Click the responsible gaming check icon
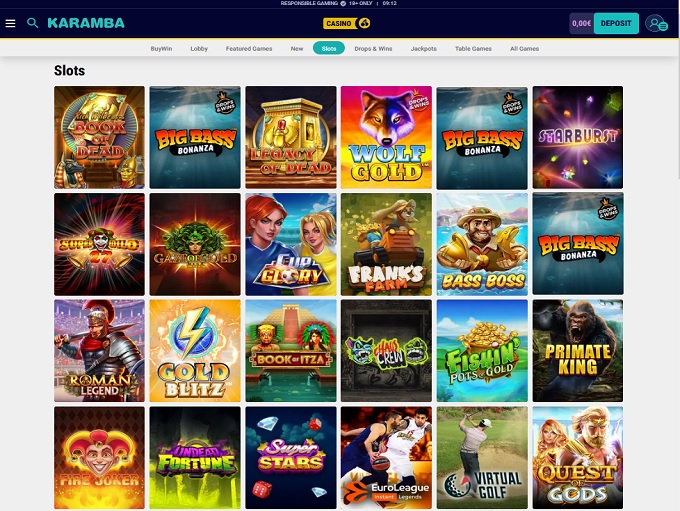The image size is (680, 511). 343,3
